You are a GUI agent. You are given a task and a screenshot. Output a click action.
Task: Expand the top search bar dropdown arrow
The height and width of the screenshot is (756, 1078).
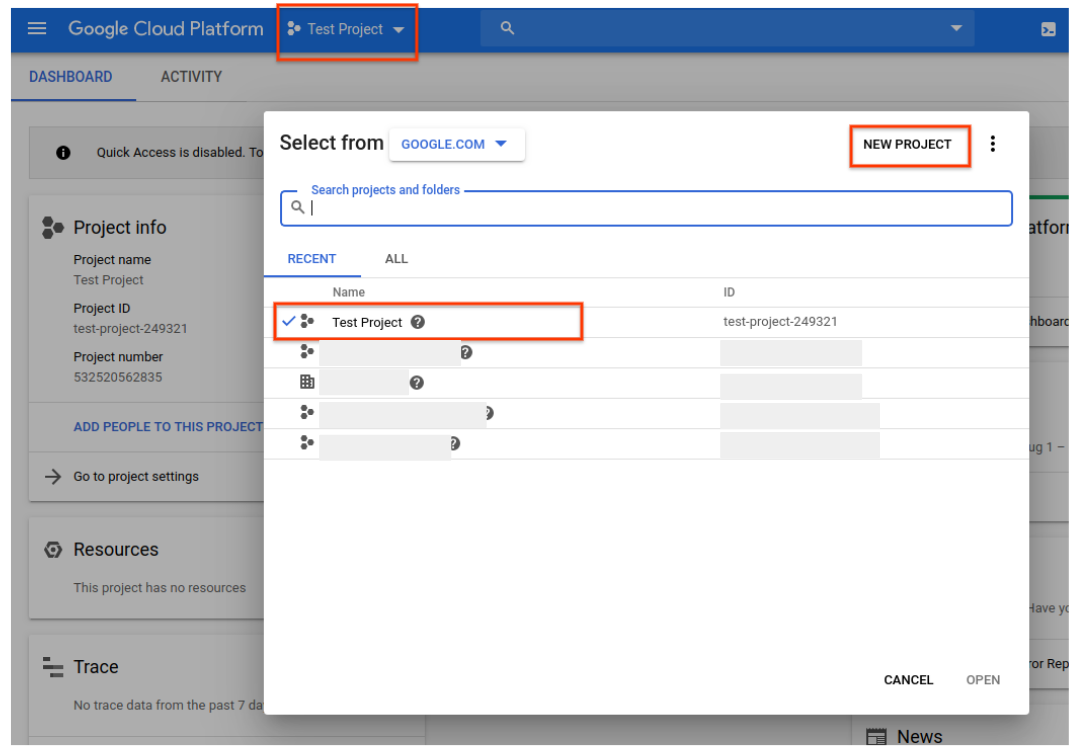coord(956,29)
